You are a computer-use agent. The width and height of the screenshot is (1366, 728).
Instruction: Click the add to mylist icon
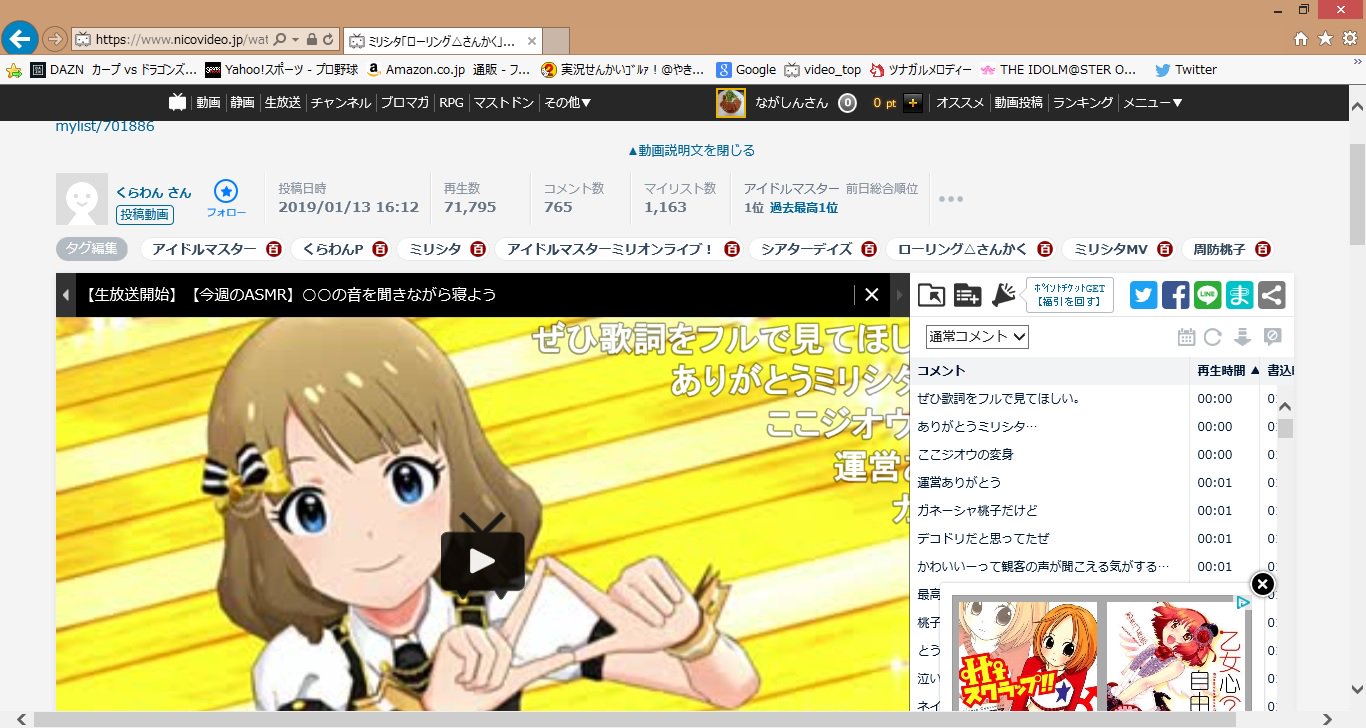tap(967, 294)
